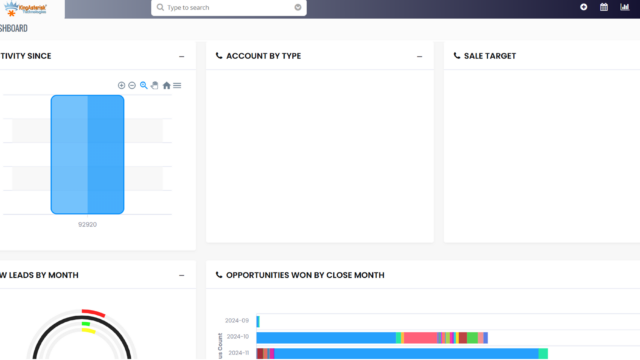The width and height of the screenshot is (640, 360).
Task: Click the small 2024-09 bar
Action: [x=258, y=322]
